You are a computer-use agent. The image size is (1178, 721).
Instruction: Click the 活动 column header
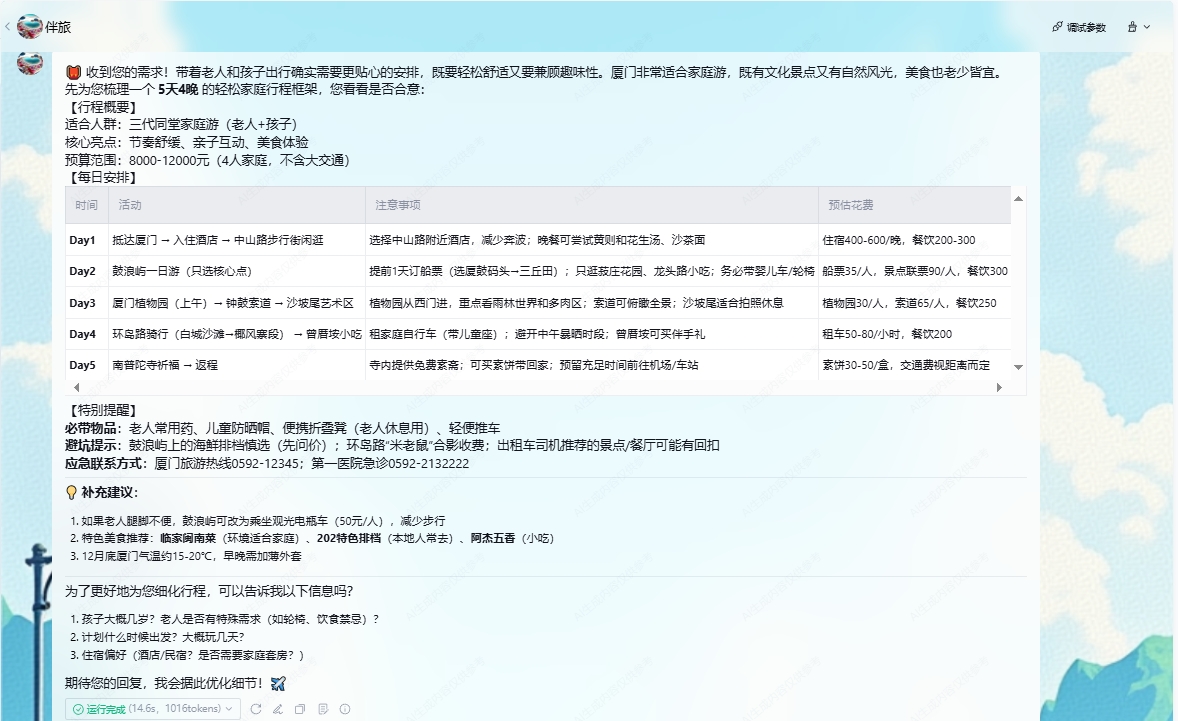[x=130, y=205]
